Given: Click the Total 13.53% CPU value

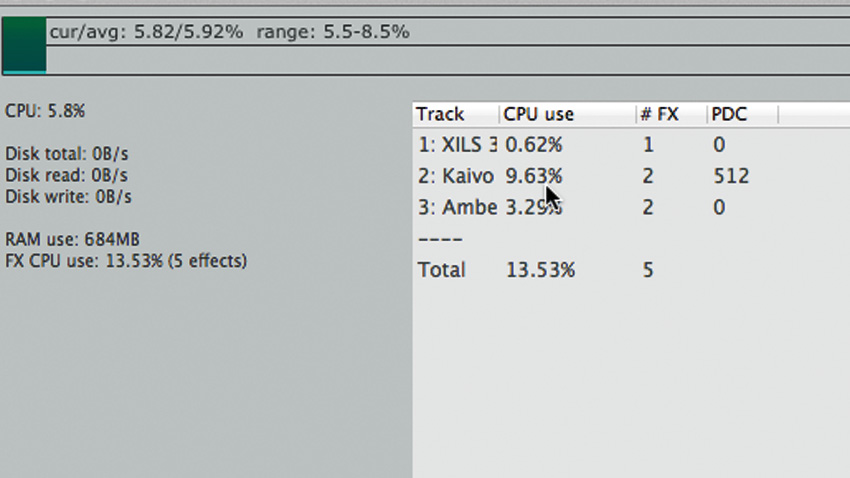Looking at the screenshot, I should (540, 270).
